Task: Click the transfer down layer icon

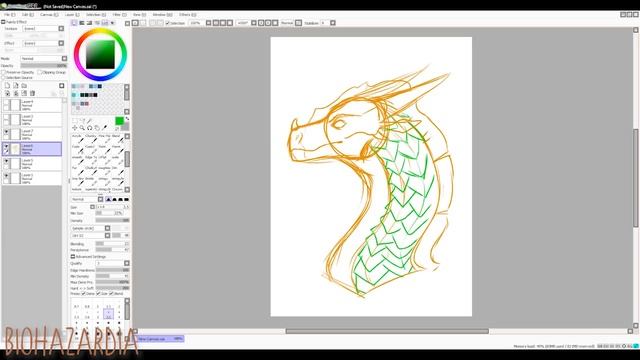Action: point(7,93)
